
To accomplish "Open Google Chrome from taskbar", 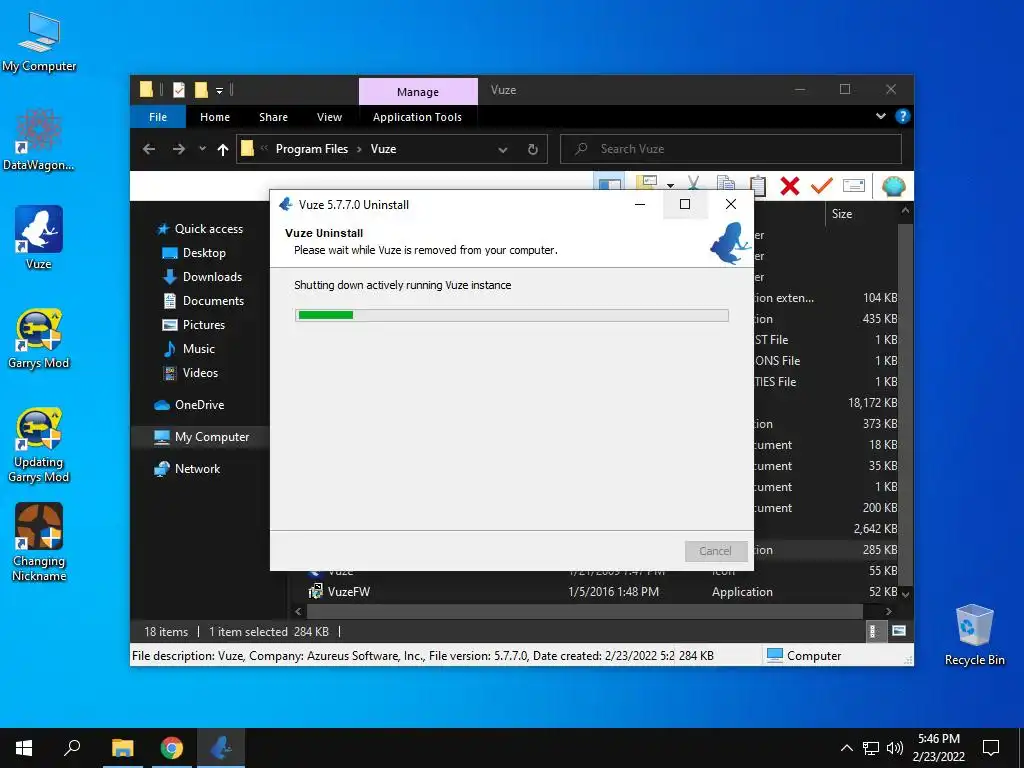I will [172, 748].
